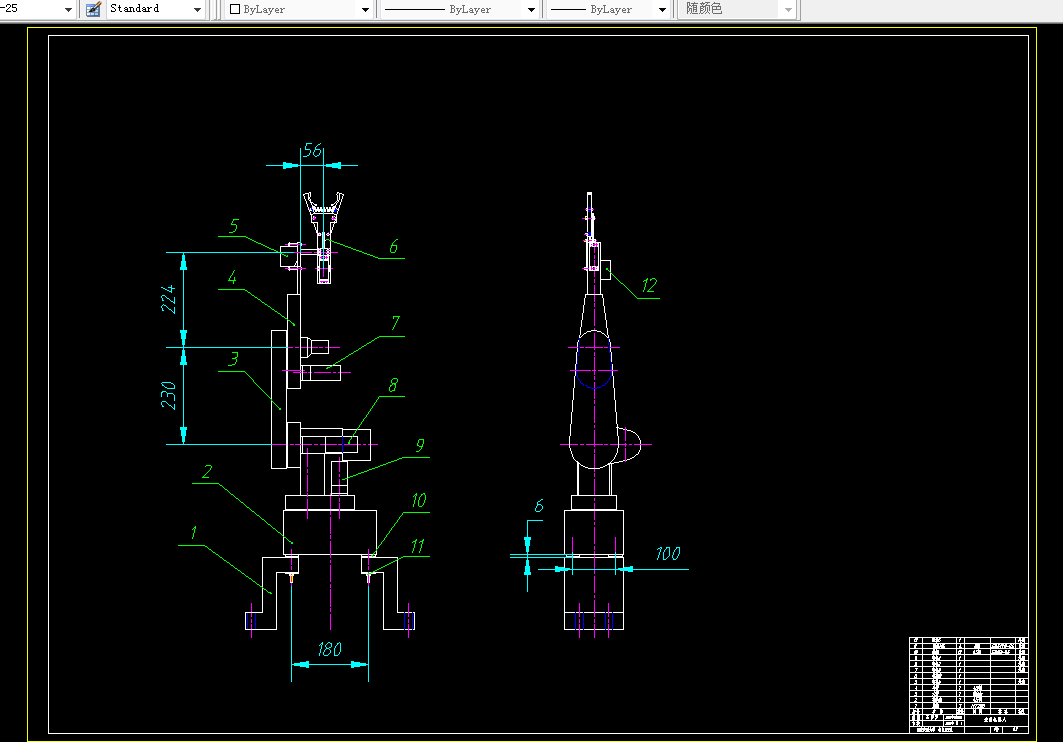1063x742 pixels.
Task: Click part number label 7
Action: [x=395, y=323]
